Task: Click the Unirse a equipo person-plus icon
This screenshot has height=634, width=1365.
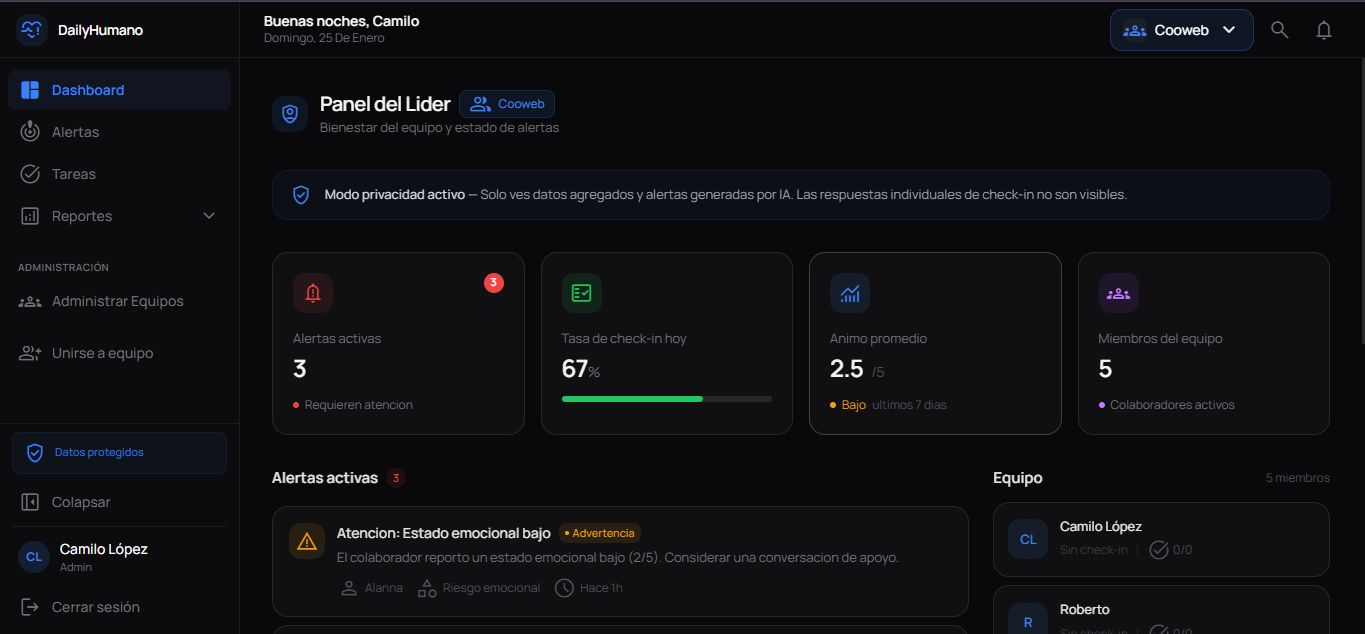Action: [x=29, y=353]
